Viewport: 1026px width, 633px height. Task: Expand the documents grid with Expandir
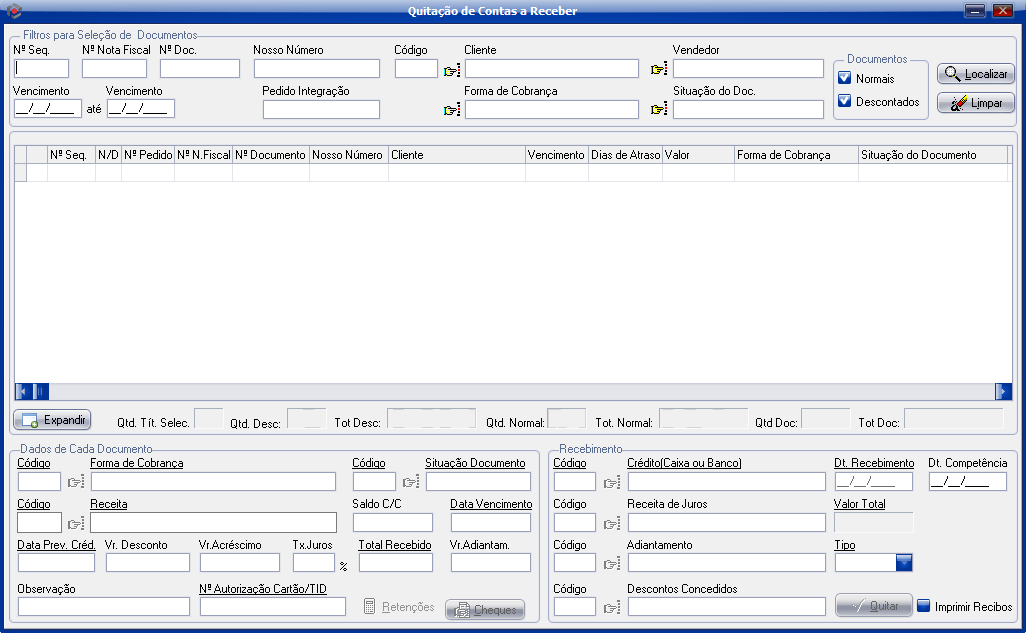tap(52, 420)
